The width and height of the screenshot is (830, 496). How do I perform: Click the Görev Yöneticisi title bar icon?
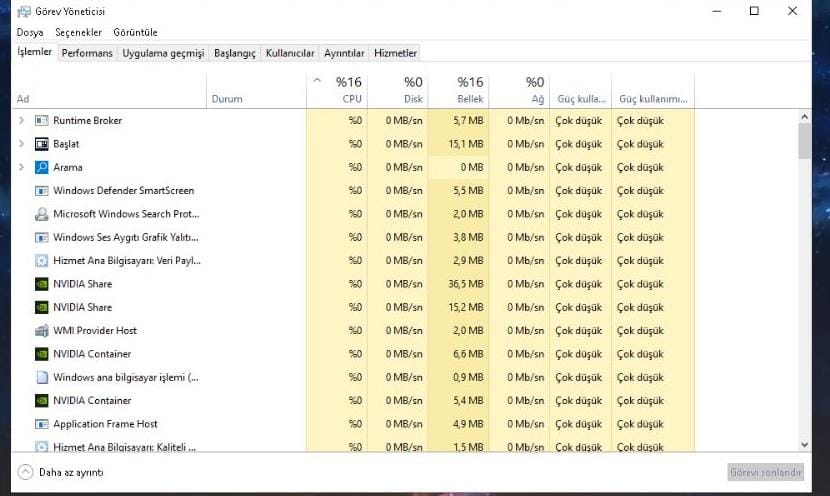click(x=24, y=11)
